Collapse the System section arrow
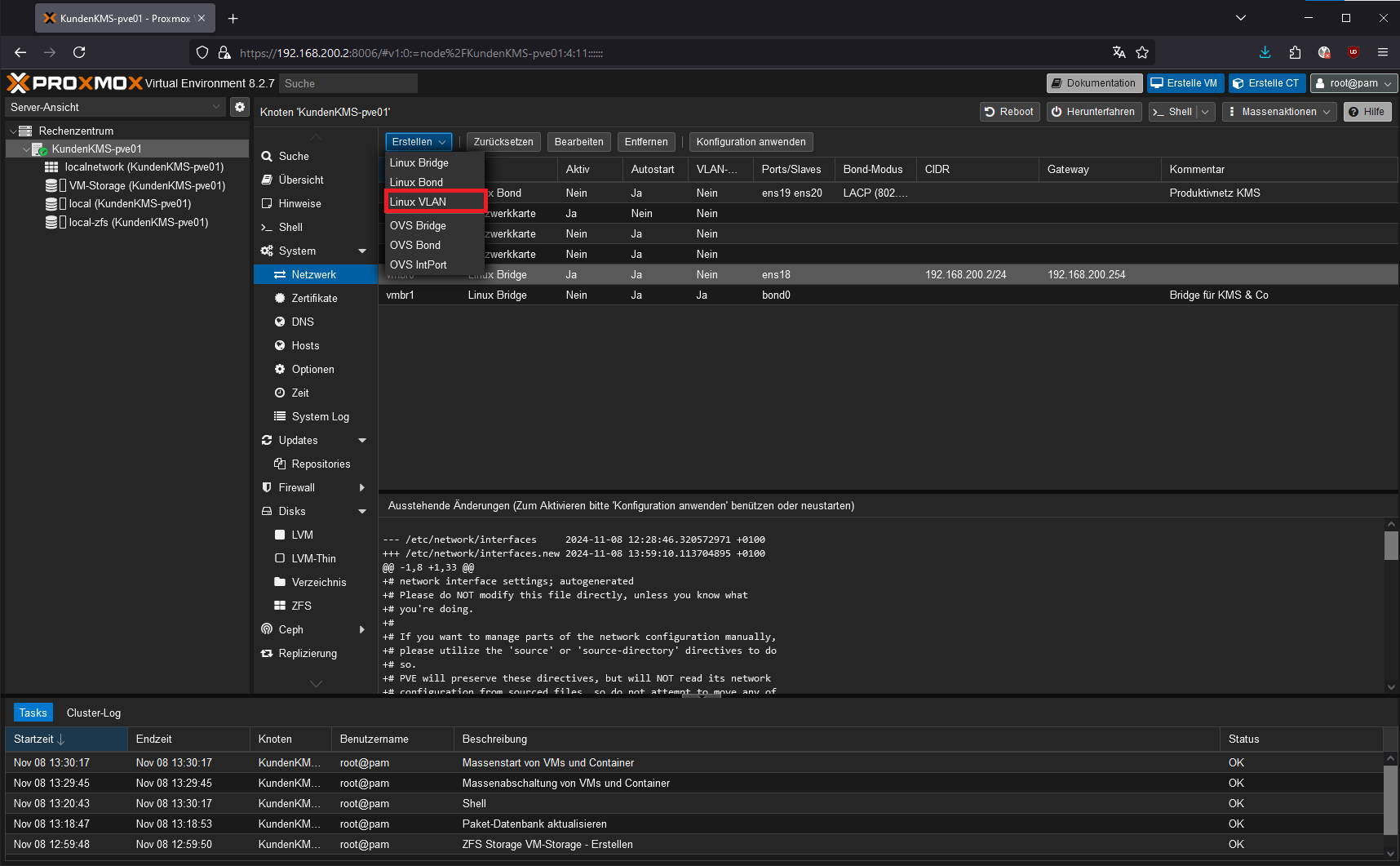Image resolution: width=1400 pixels, height=866 pixels. coord(362,251)
